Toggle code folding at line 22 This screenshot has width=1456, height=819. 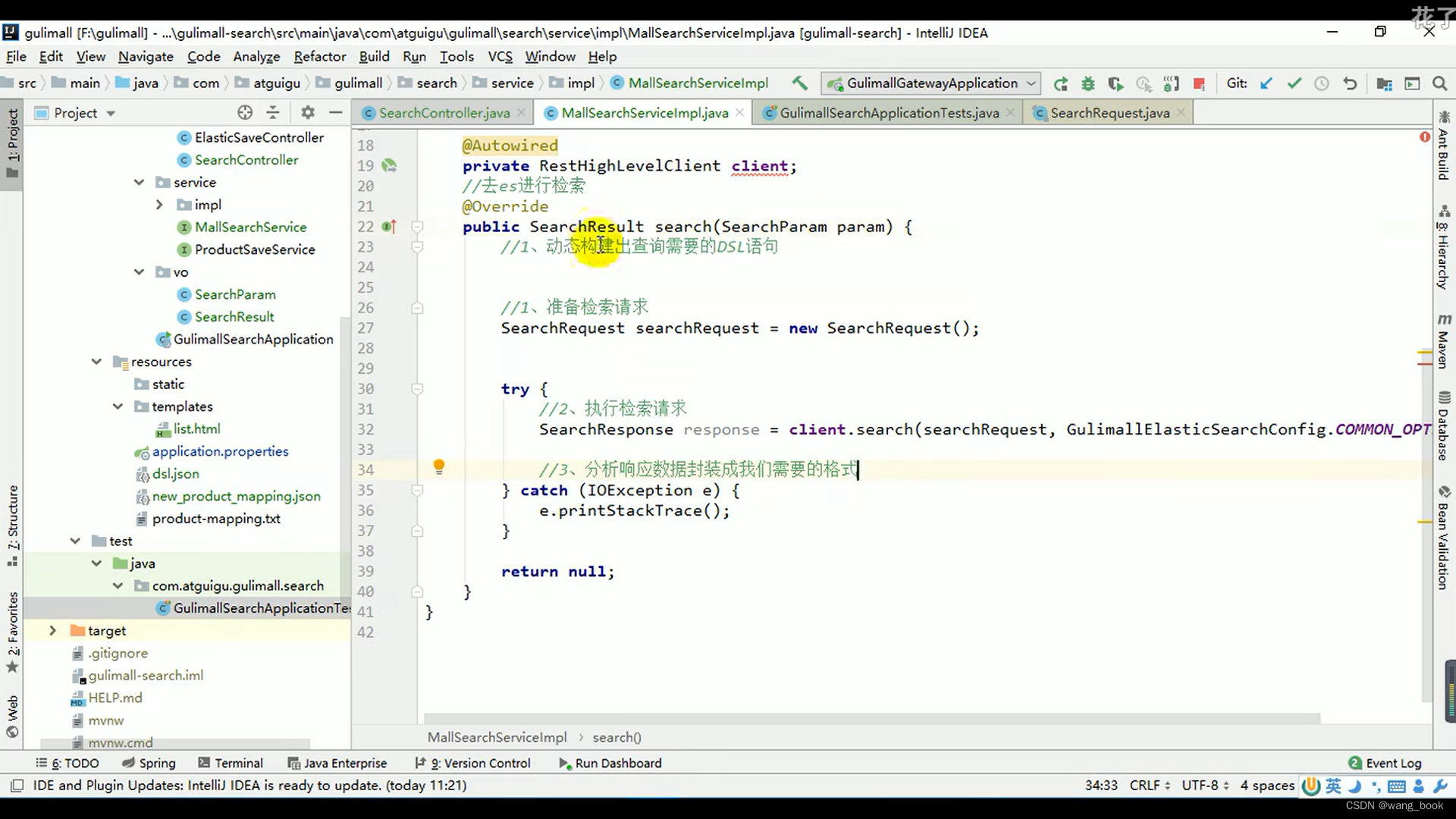tap(417, 226)
